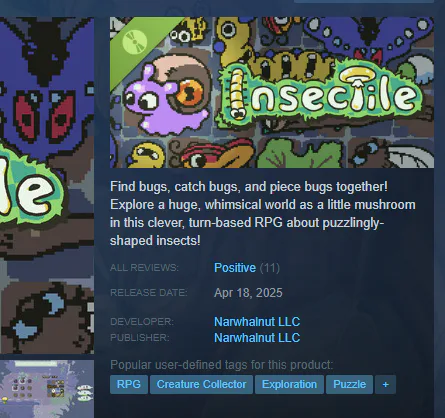The height and width of the screenshot is (418, 445).
Task: Open publisher Narwhalnut LLC link
Action: point(257,338)
